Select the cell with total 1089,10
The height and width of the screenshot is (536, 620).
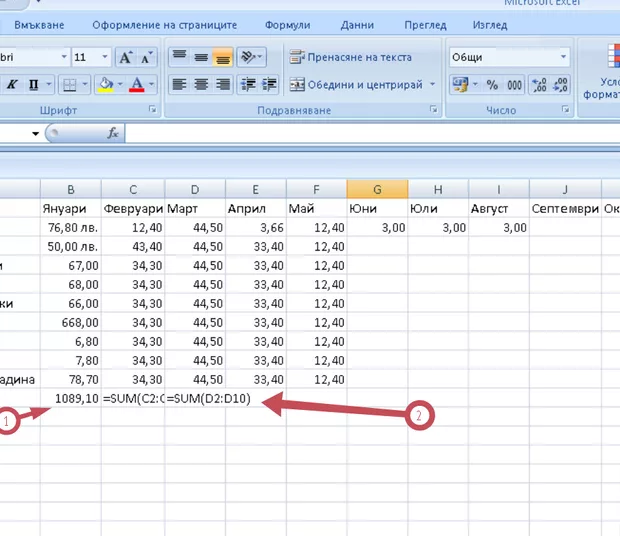[x=71, y=399]
